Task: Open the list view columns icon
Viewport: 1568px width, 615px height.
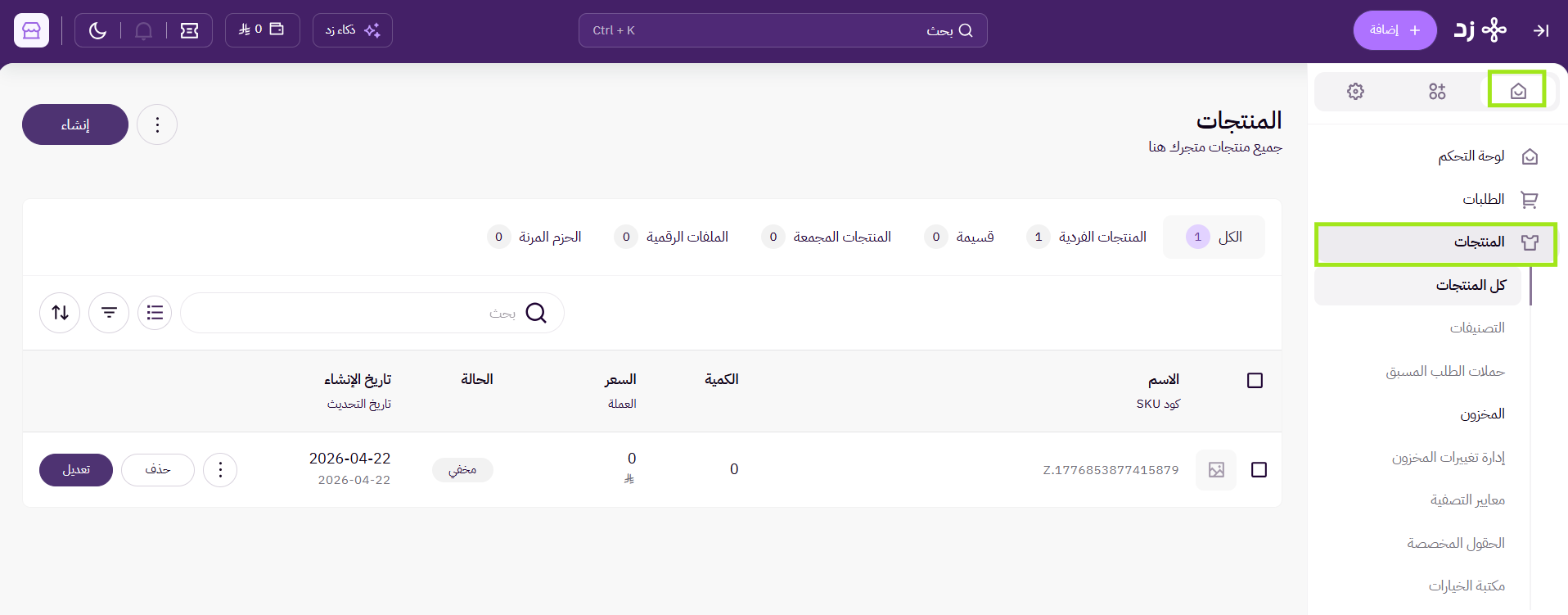Action: click(155, 313)
